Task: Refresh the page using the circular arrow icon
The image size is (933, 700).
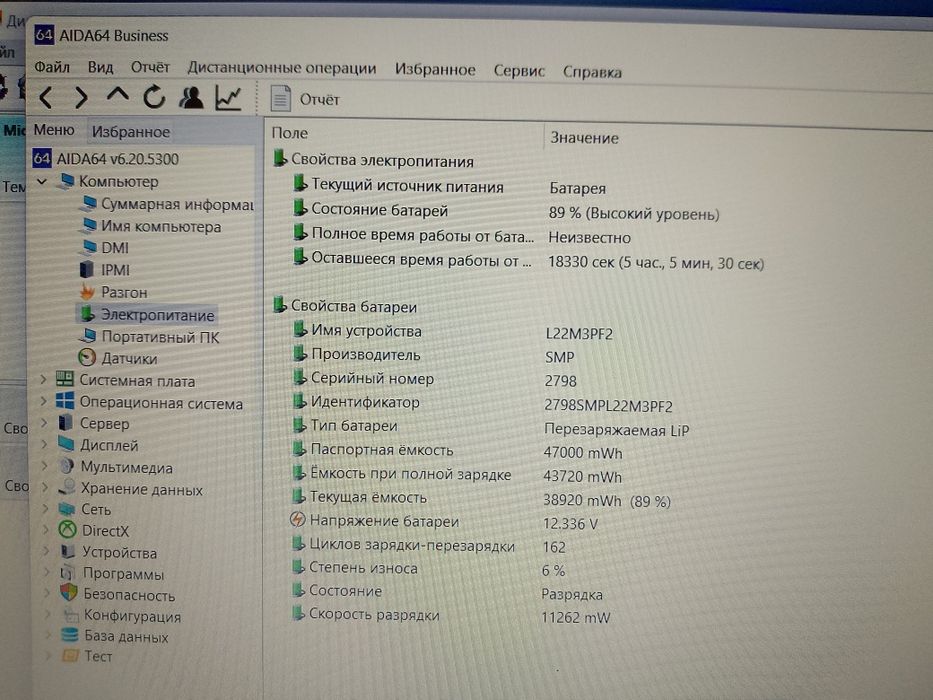Action: click(154, 96)
